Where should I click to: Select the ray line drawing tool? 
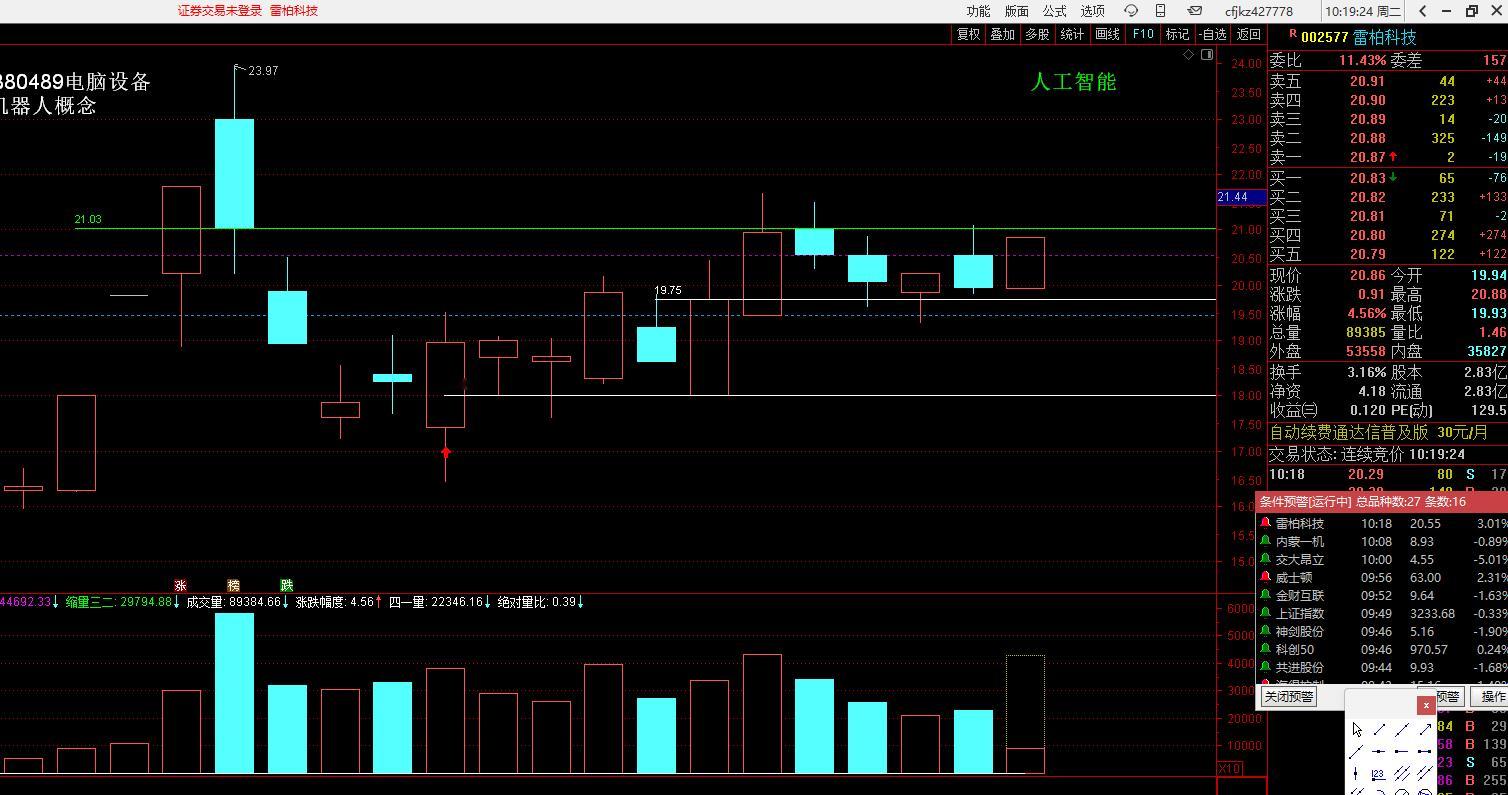(x=1356, y=752)
